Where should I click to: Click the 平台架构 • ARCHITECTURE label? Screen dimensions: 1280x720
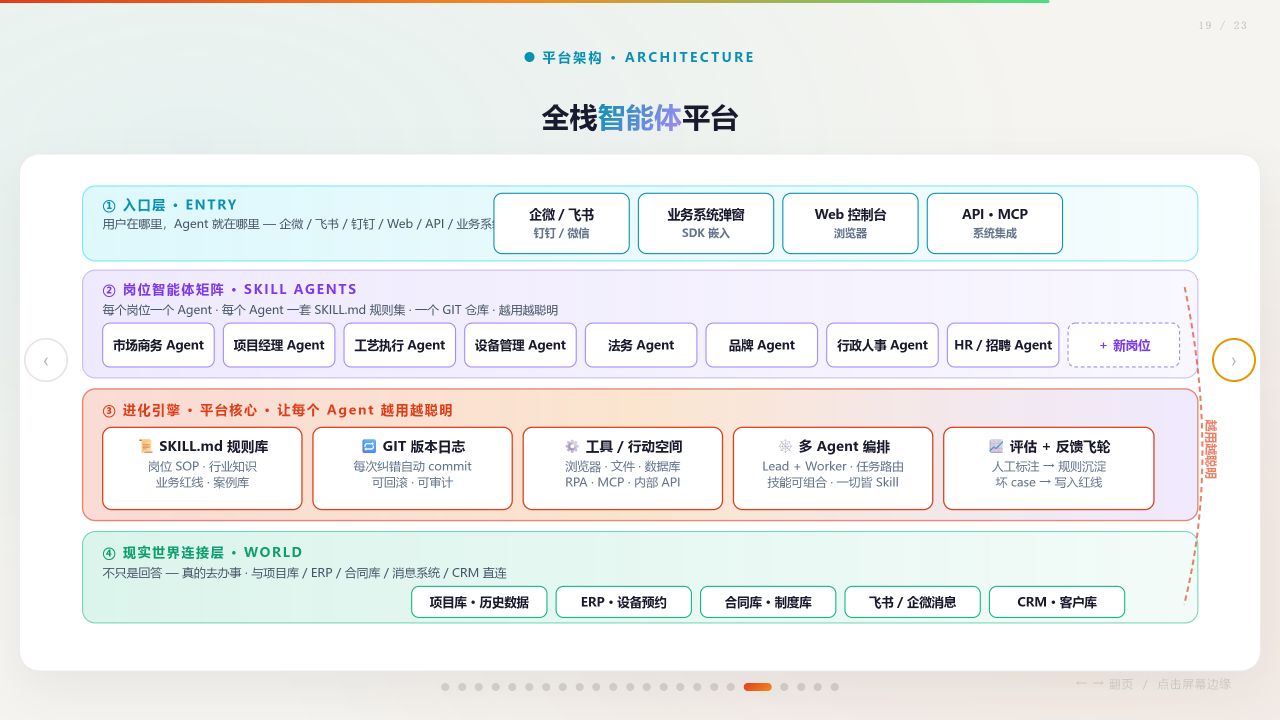[x=640, y=57]
